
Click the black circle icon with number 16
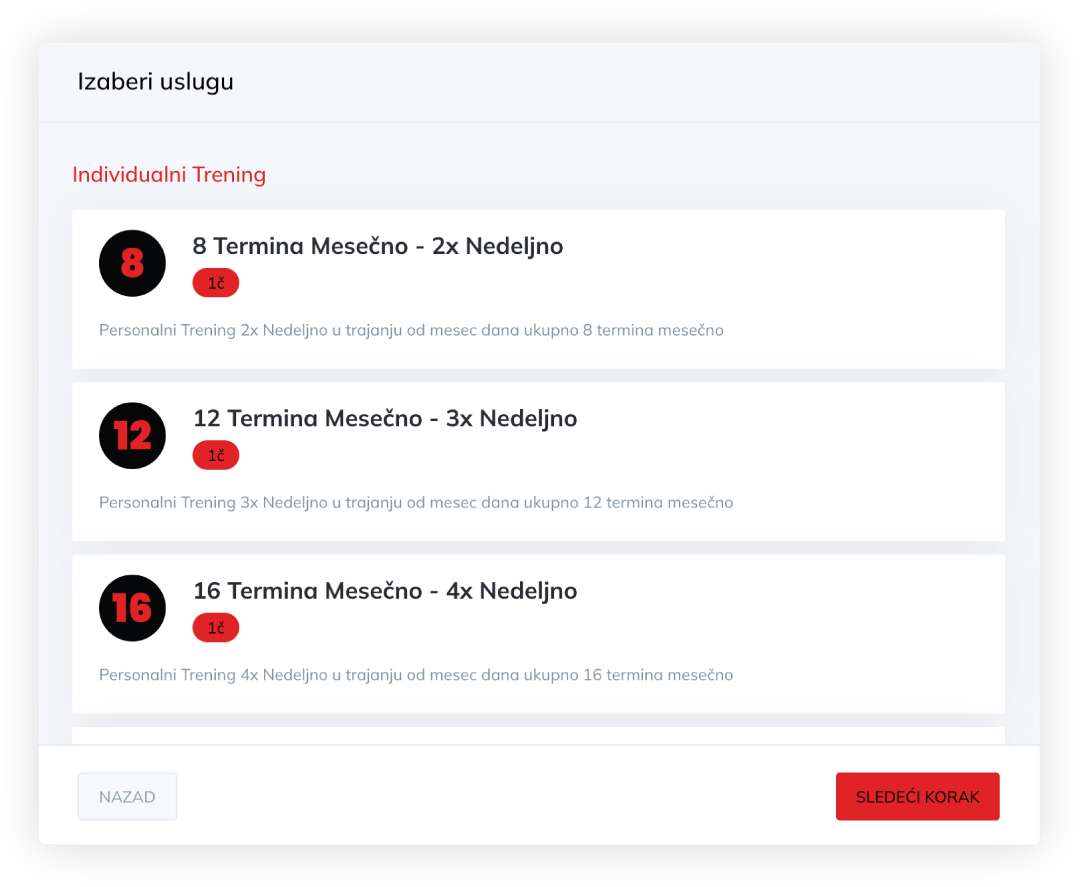point(132,608)
